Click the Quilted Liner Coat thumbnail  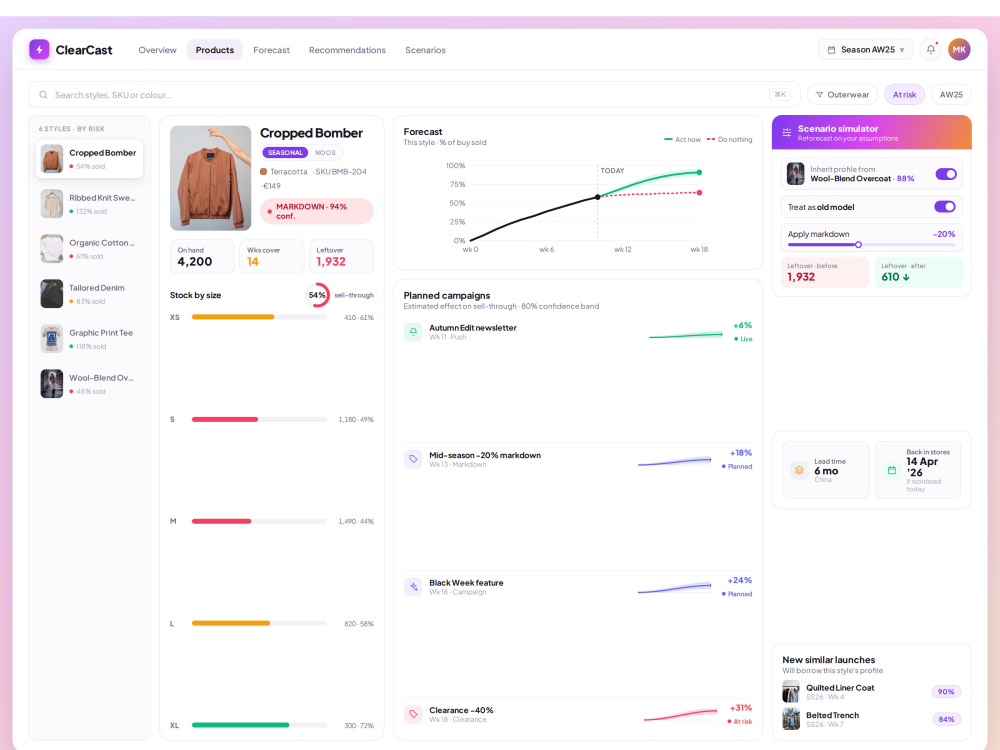pos(791,691)
